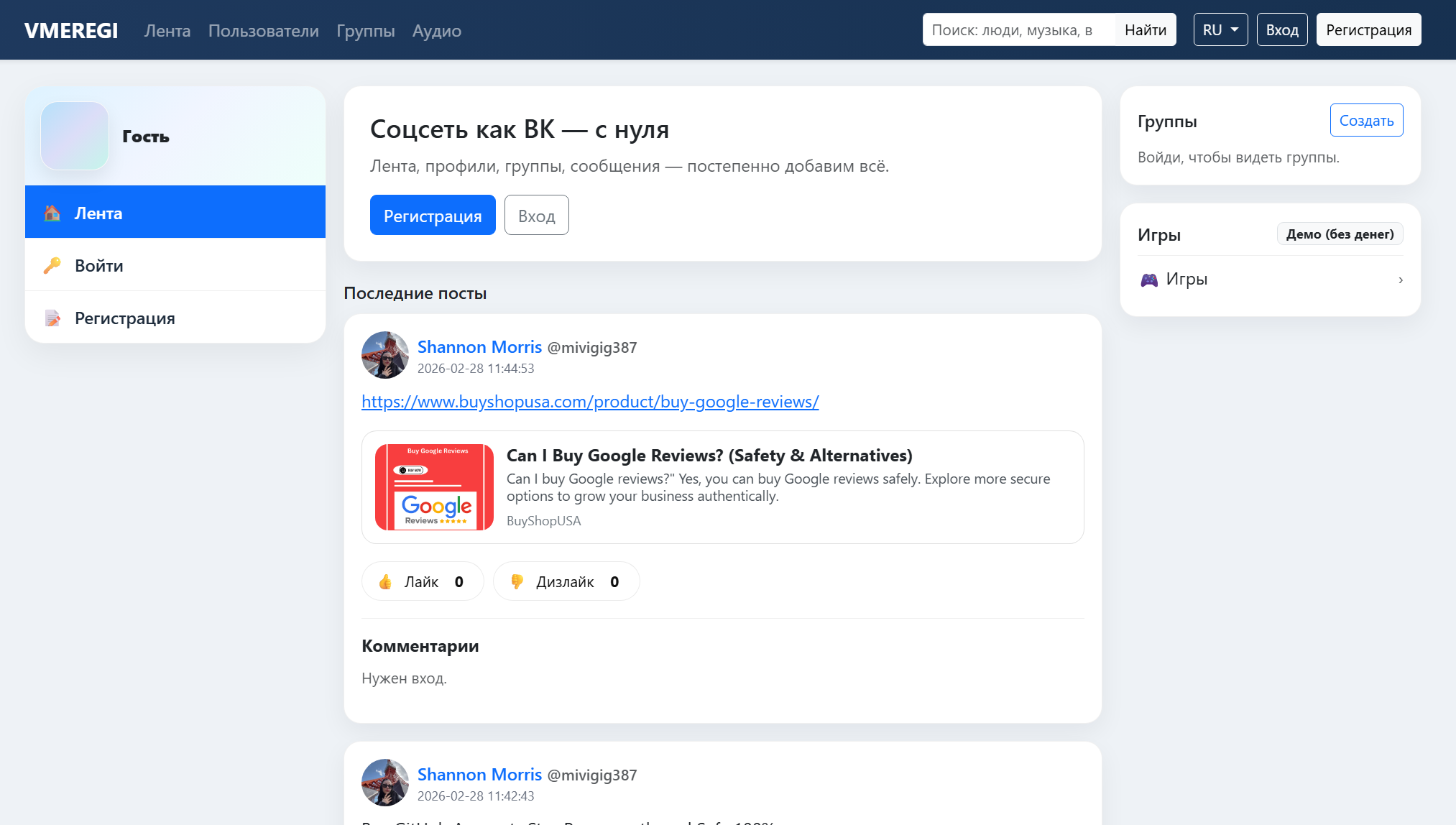Click the Нужен вход. comment notice
This screenshot has height=825, width=1456.
404,678
